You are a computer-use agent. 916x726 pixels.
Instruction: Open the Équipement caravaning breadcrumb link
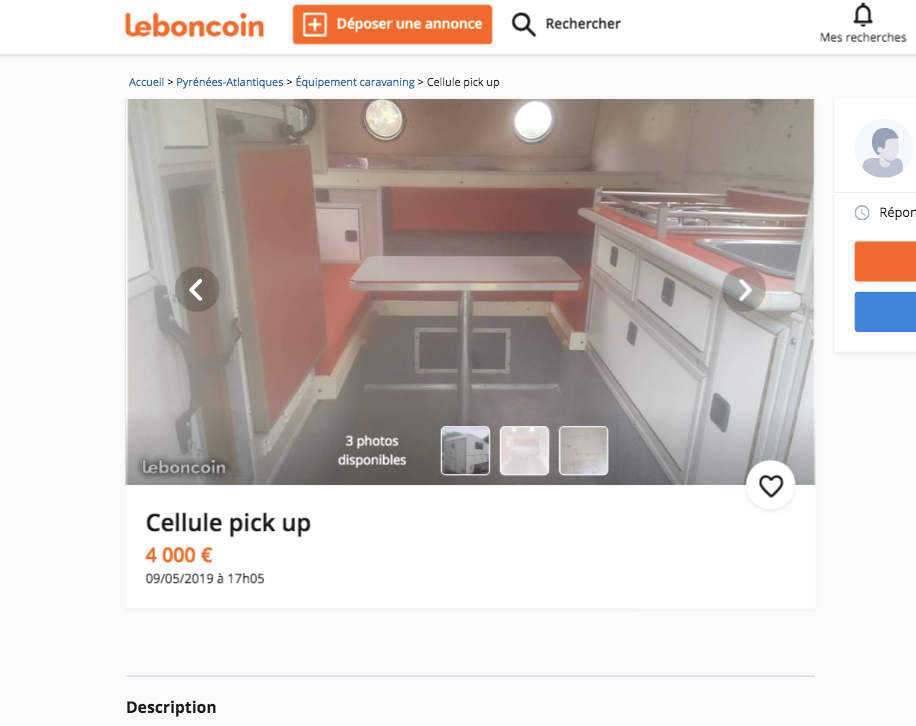point(355,82)
